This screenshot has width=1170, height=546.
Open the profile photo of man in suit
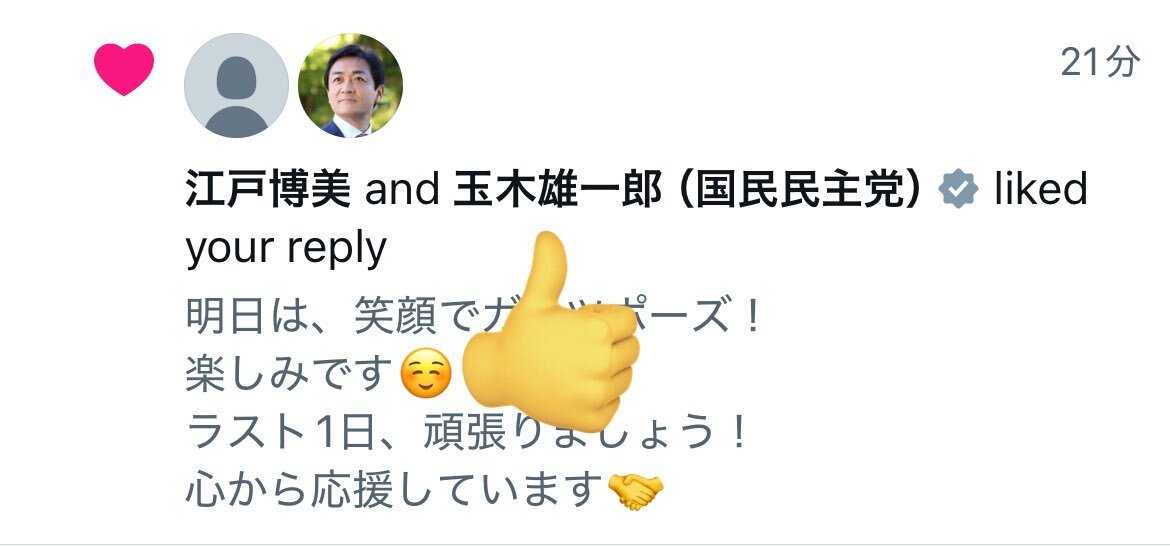click(x=350, y=85)
